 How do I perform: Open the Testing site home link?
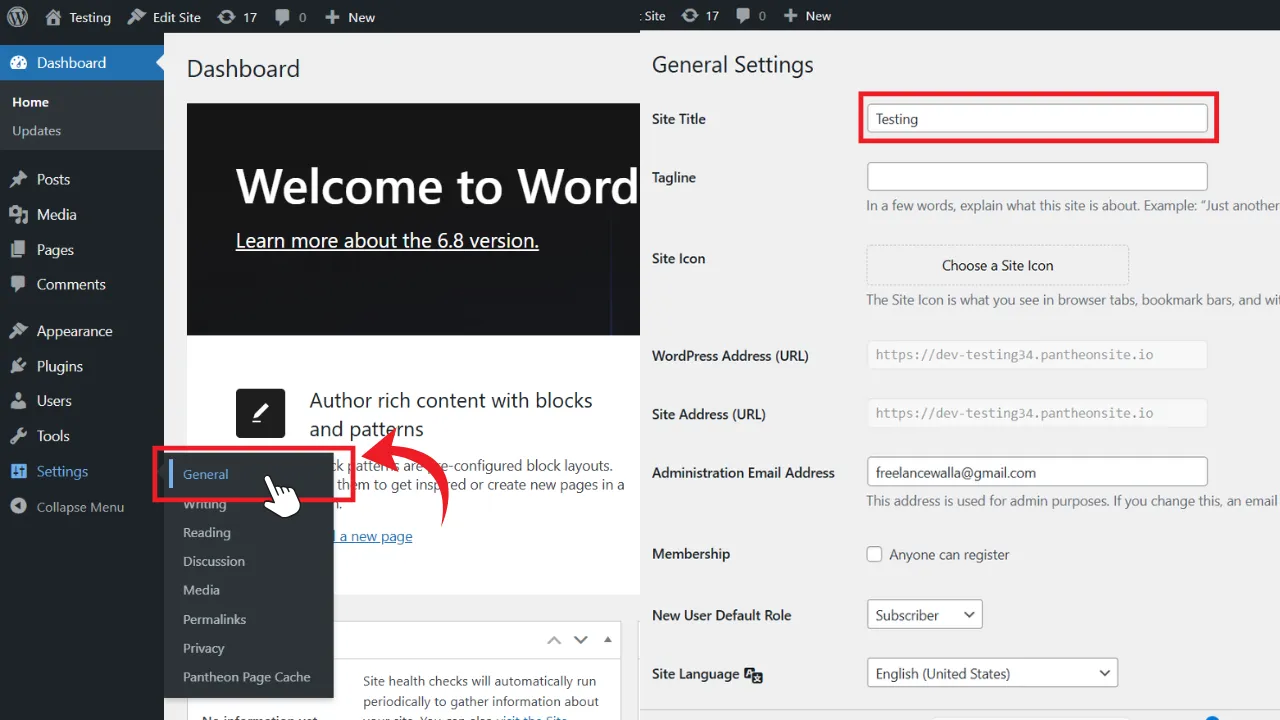point(78,17)
